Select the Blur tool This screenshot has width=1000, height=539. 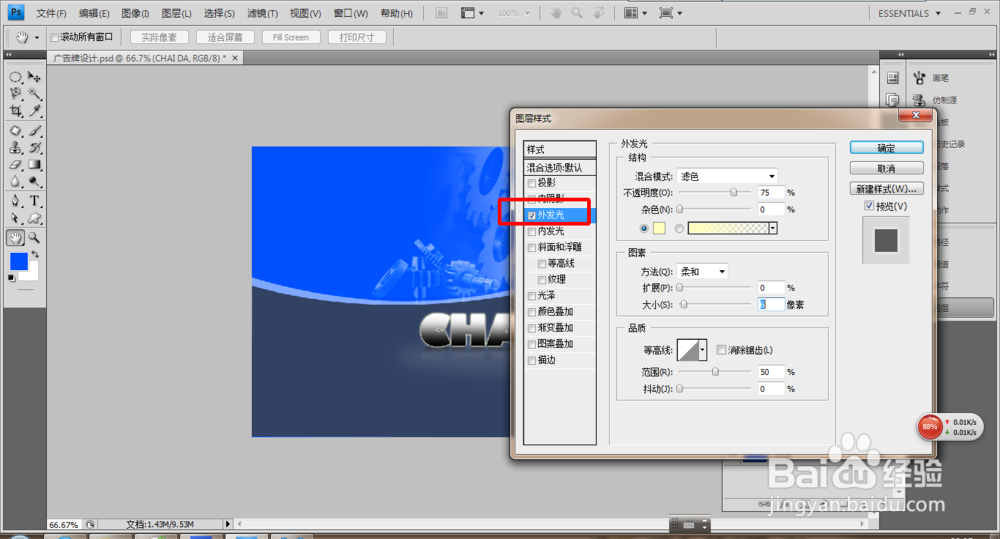point(15,182)
